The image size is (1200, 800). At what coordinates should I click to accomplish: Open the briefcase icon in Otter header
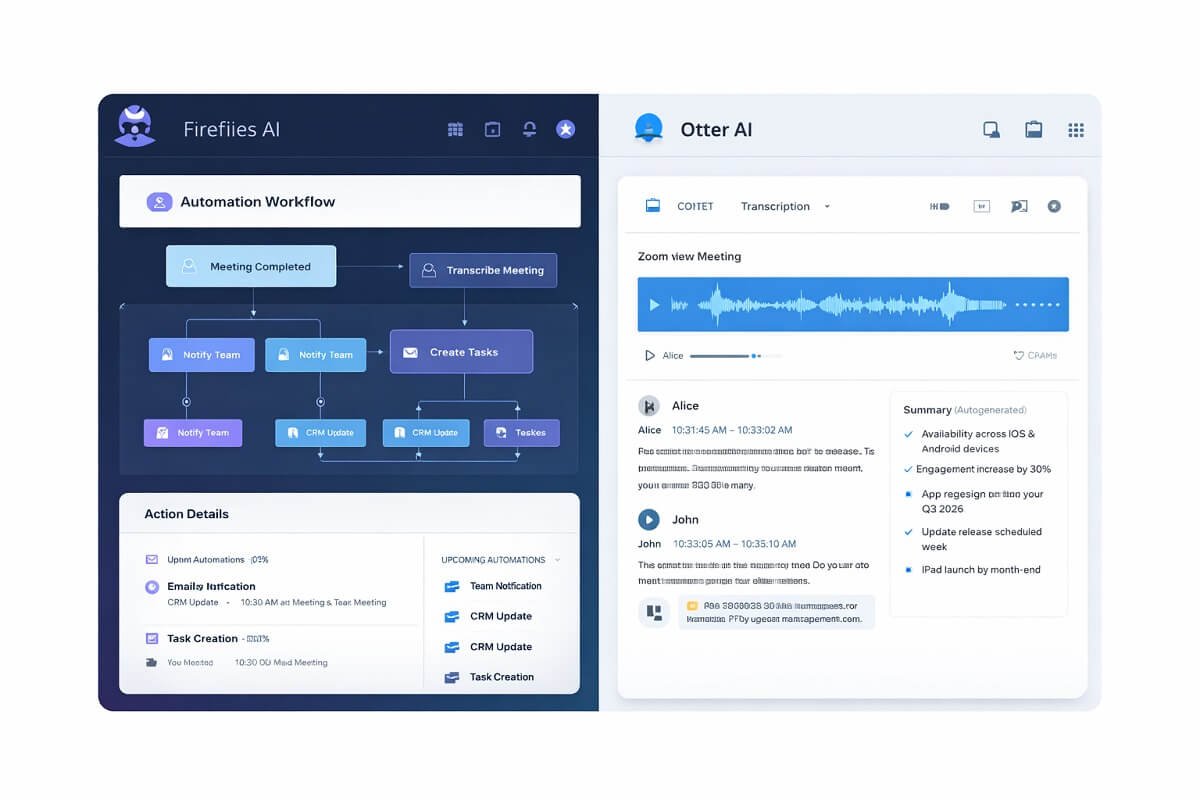tap(1034, 129)
